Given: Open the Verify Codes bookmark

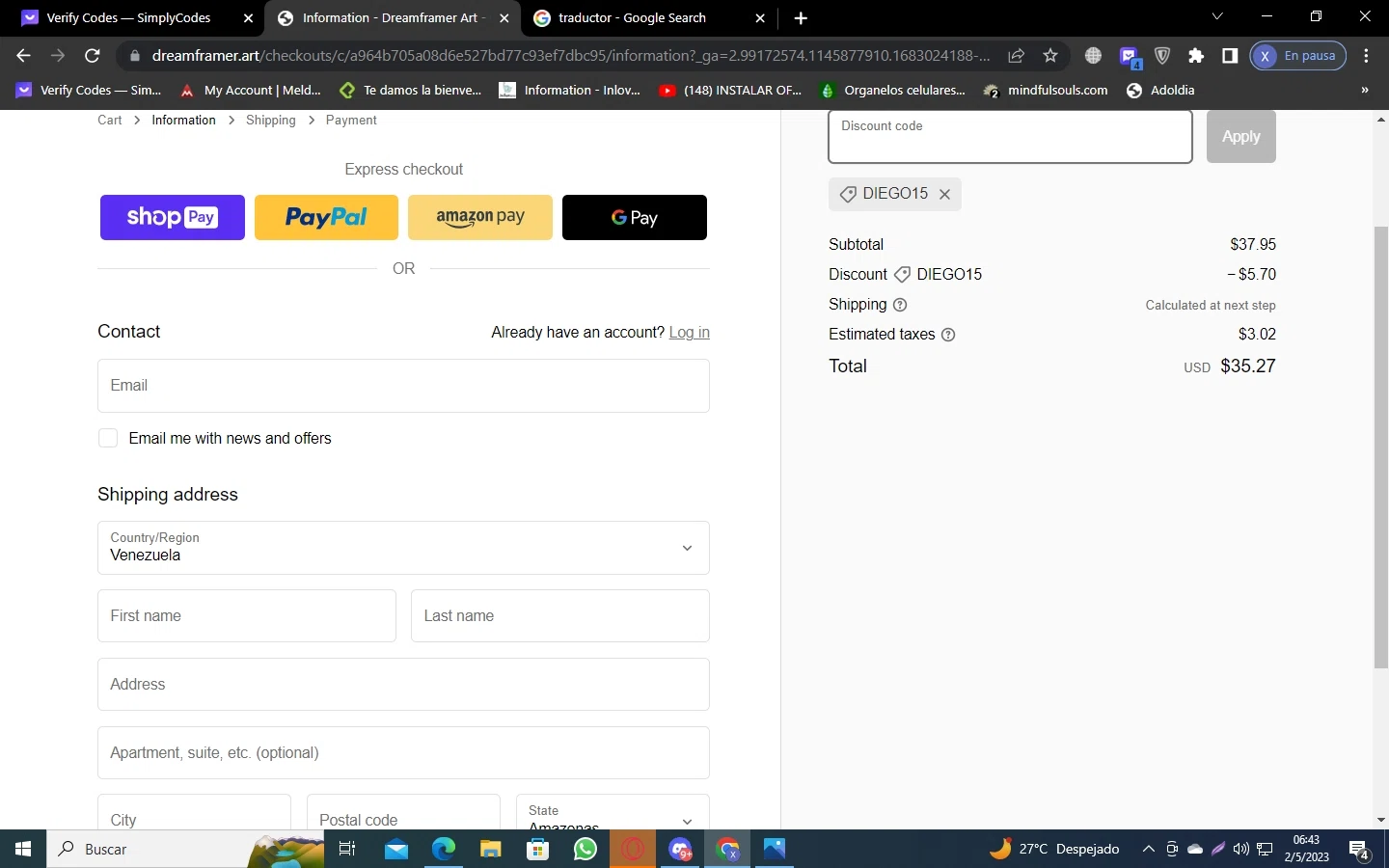Looking at the screenshot, I should [89, 90].
